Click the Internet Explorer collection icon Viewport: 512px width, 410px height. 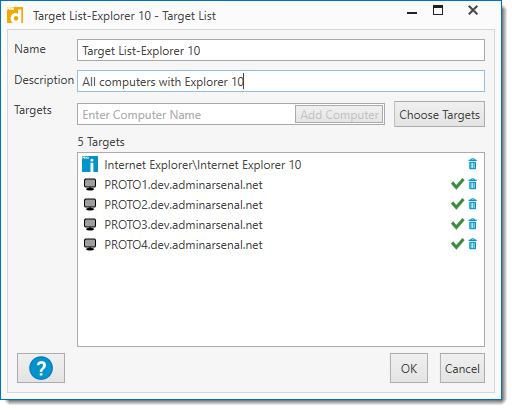point(90,164)
